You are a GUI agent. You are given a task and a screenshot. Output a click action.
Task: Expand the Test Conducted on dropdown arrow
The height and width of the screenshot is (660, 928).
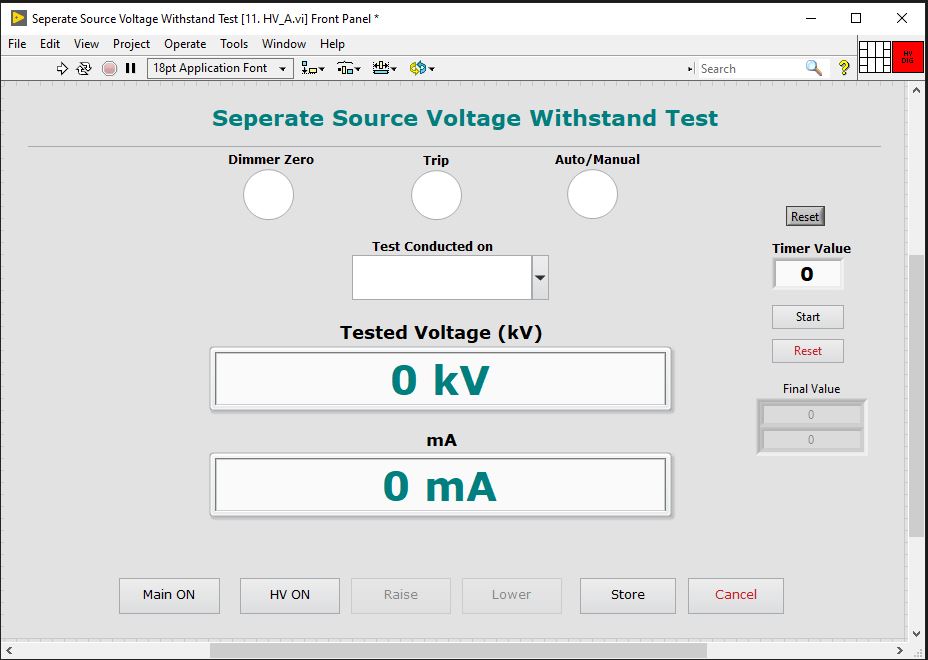[x=540, y=278]
